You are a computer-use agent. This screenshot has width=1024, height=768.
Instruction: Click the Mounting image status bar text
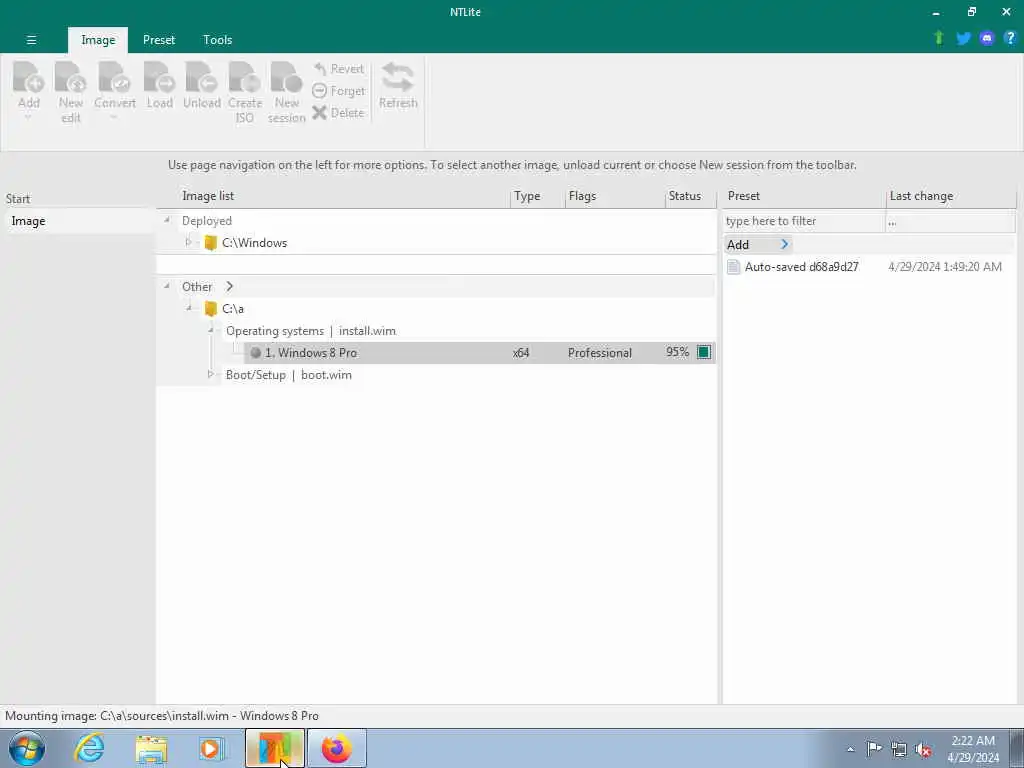pyautogui.click(x=162, y=716)
